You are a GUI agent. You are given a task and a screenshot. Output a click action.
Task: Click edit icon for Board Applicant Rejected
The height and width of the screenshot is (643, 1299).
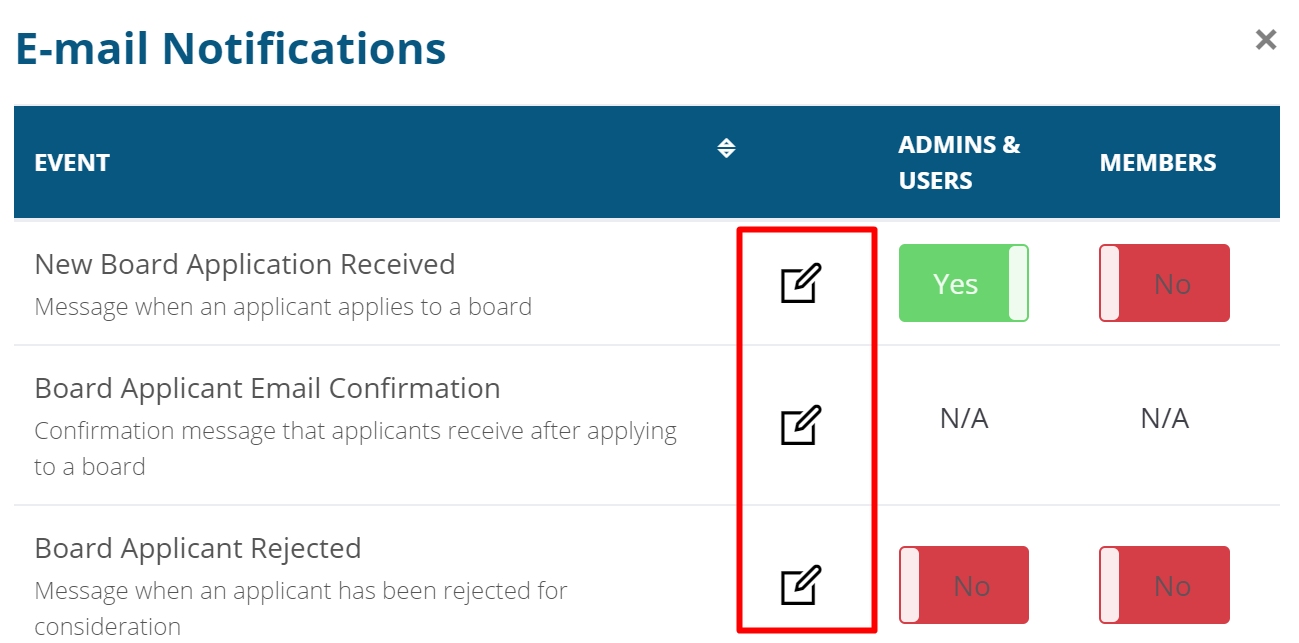point(800,585)
